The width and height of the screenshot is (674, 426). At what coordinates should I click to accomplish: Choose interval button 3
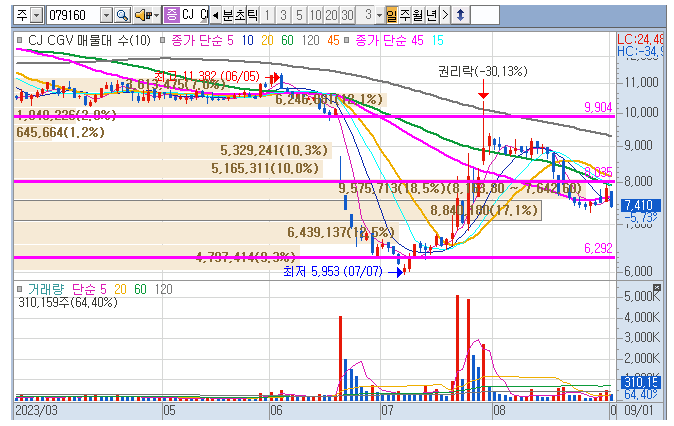283,15
